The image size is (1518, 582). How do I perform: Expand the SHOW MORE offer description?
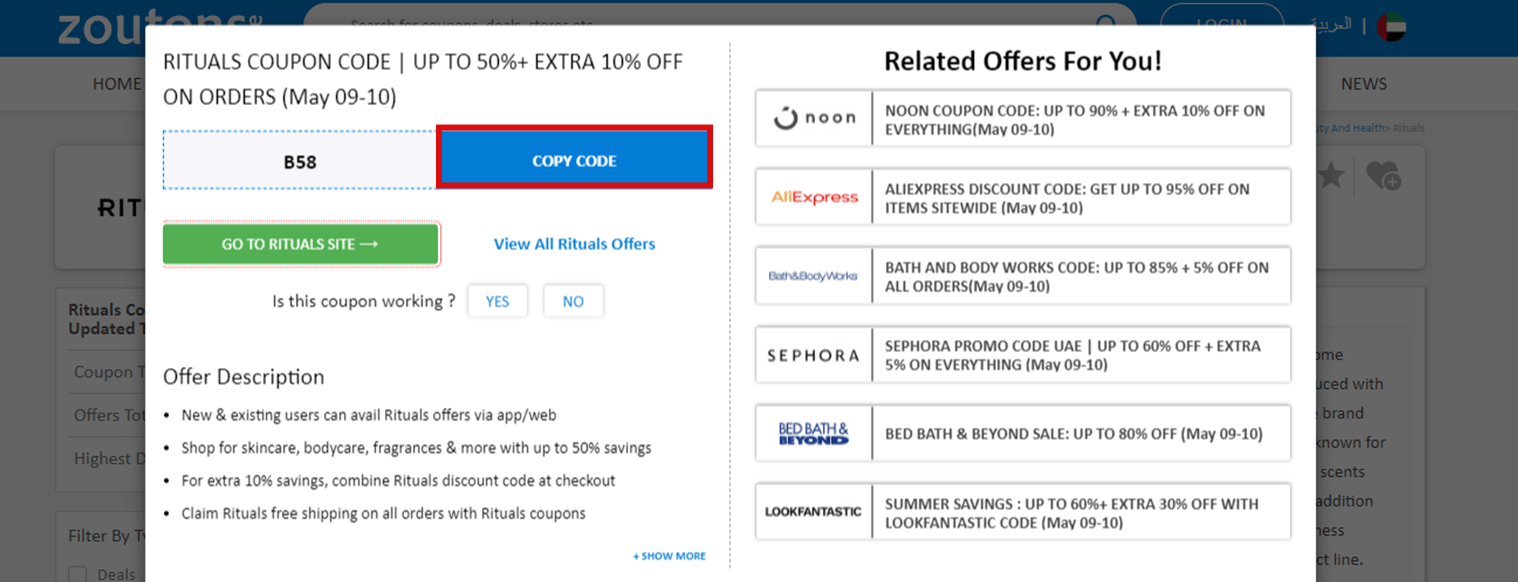click(x=668, y=556)
